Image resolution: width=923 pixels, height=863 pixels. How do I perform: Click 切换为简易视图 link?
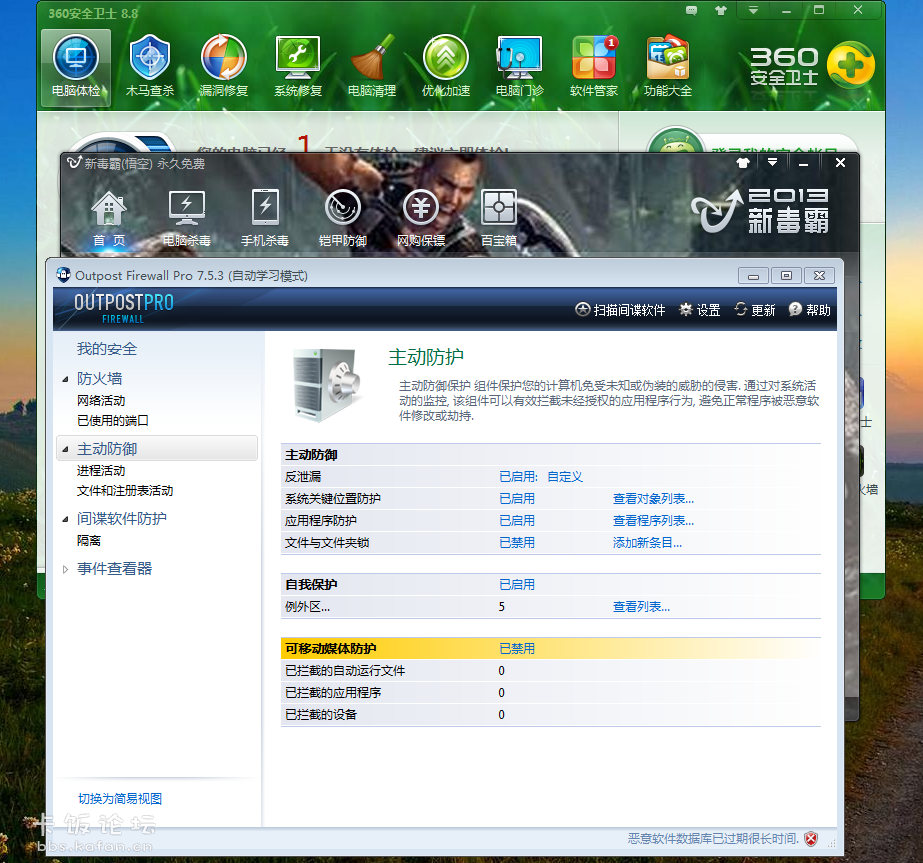[x=120, y=799]
